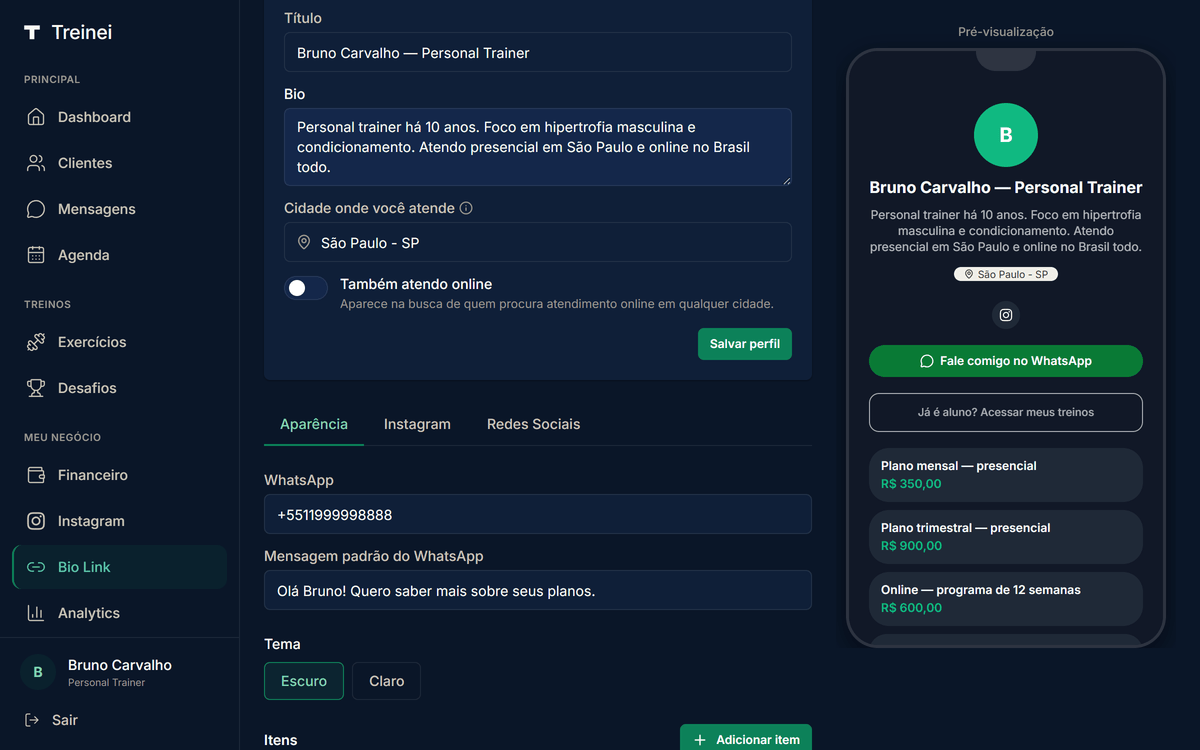Open the Desafios page
Viewport: 1200px width, 750px height.
point(120,388)
